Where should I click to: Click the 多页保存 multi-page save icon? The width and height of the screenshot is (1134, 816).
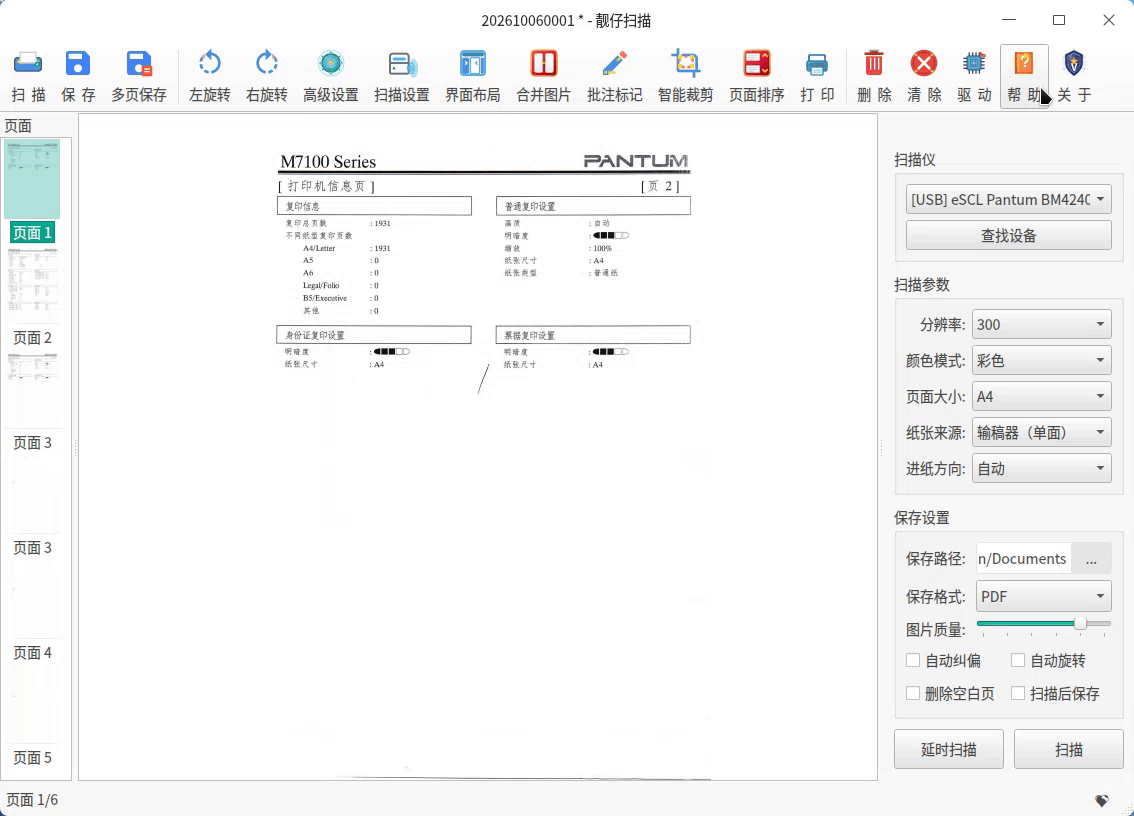(139, 76)
